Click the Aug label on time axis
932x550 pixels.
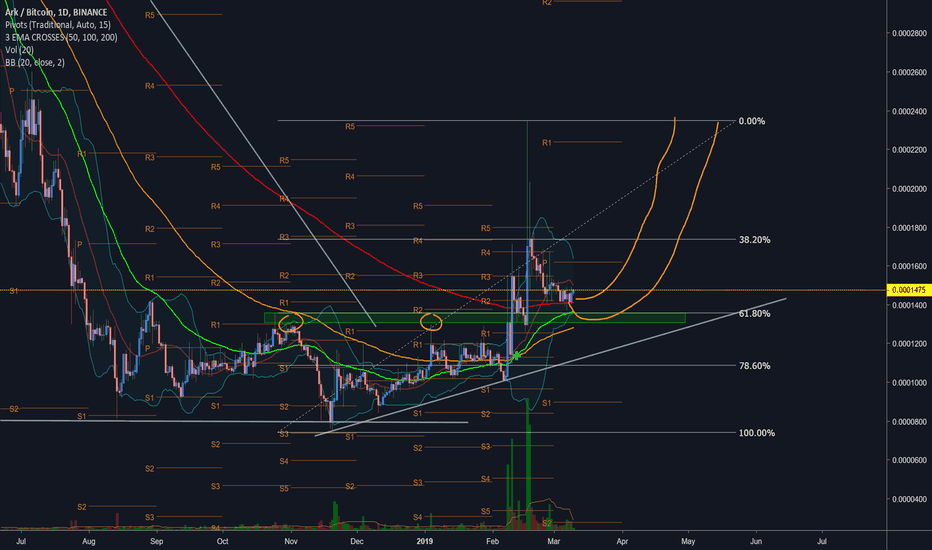tap(89, 541)
